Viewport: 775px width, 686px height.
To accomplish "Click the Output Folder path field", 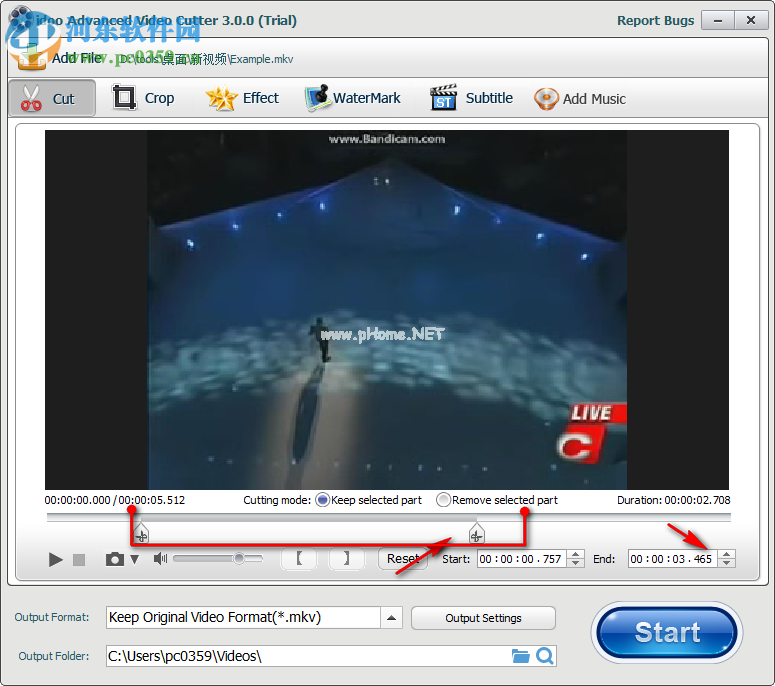I will coord(308,656).
